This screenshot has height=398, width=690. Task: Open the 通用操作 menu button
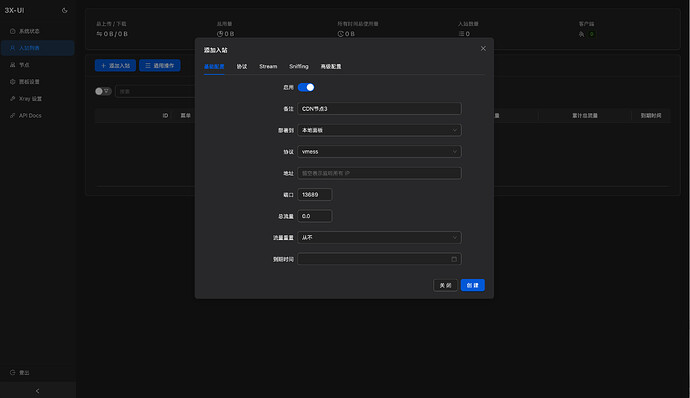[160, 66]
